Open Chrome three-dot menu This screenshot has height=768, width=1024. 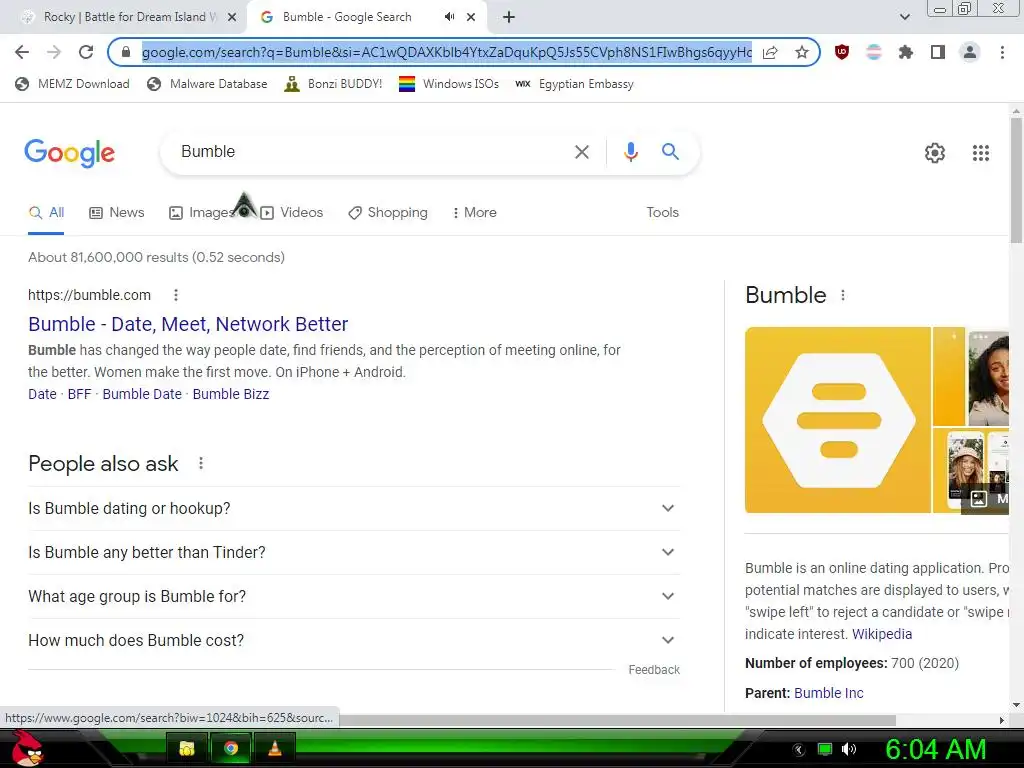coord(1002,52)
